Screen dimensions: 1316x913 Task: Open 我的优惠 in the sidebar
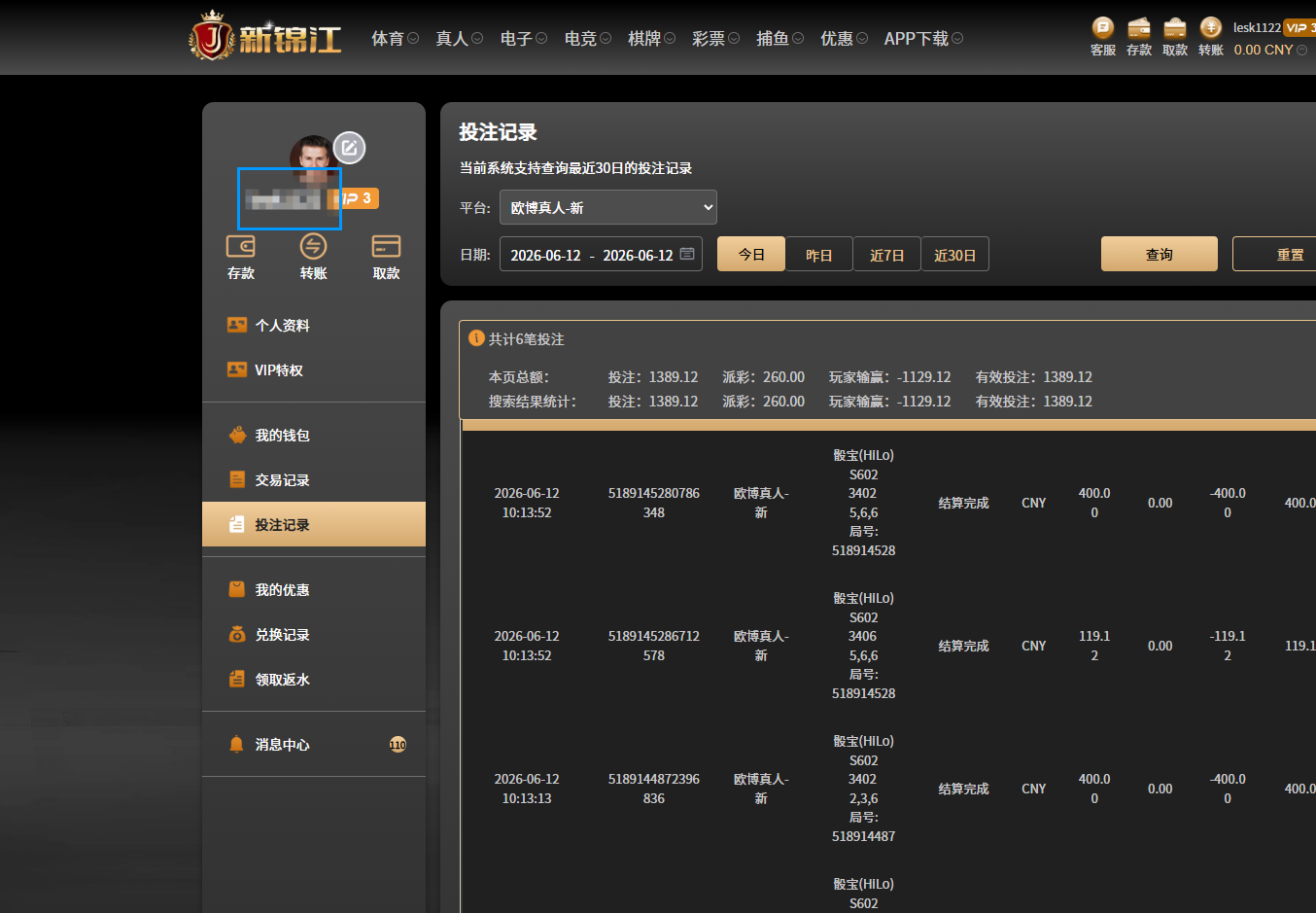[x=314, y=590]
